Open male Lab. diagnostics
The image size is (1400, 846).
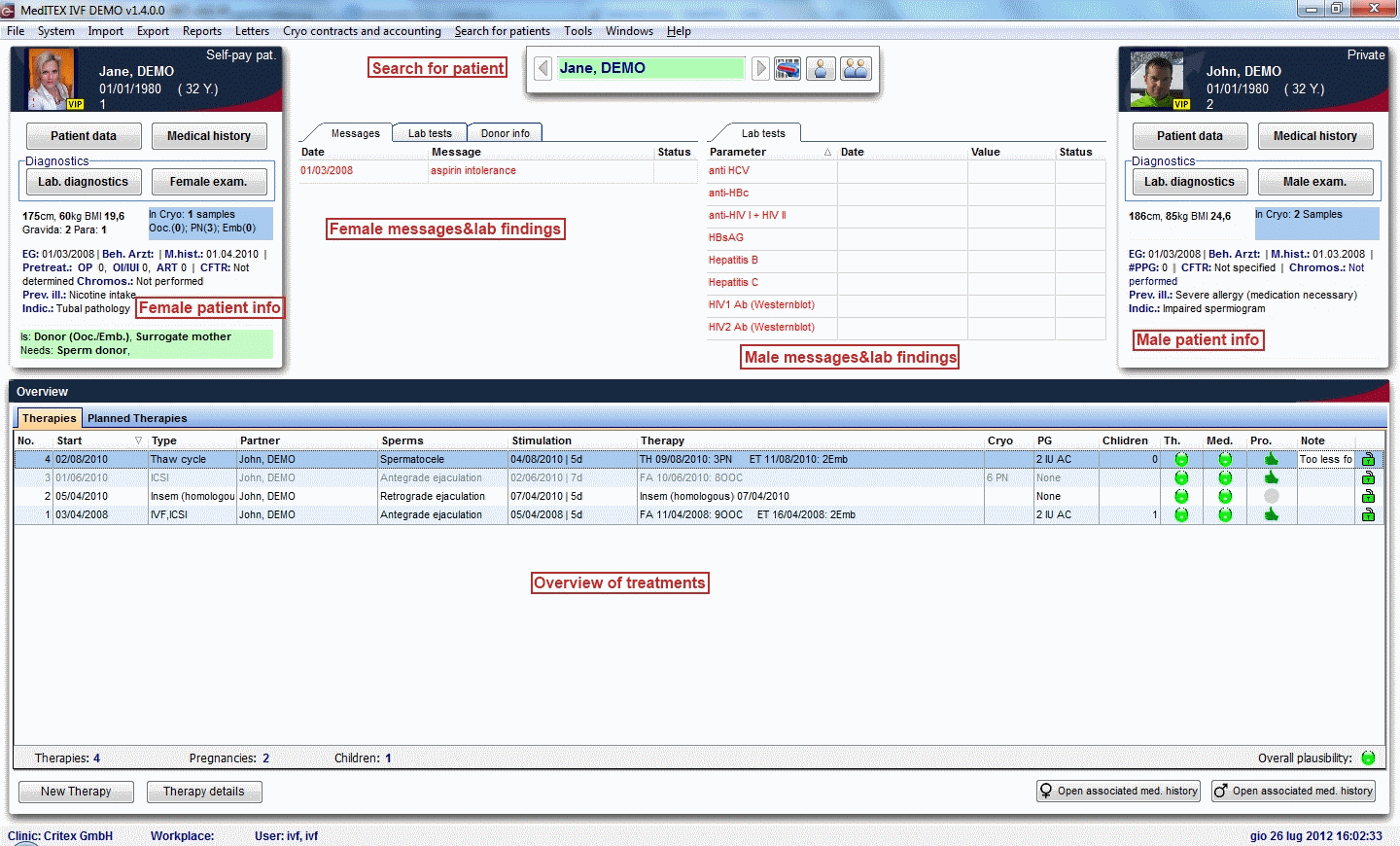coord(1190,182)
